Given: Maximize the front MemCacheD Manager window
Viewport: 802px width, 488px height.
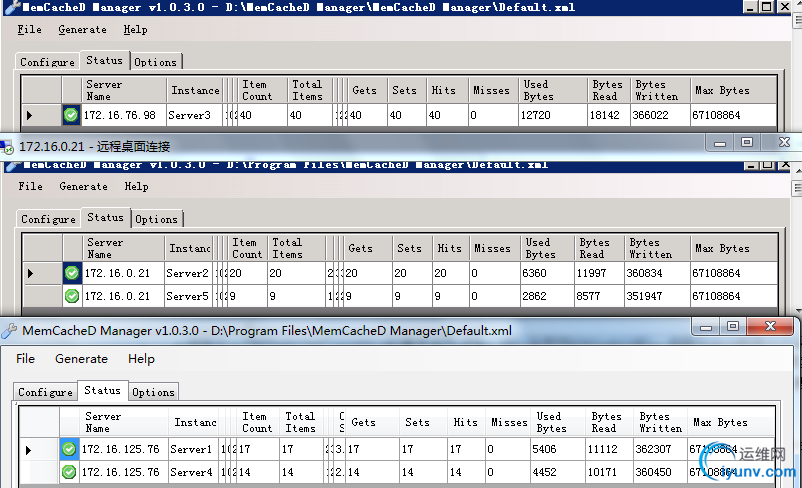Looking at the screenshot, I should 732,326.
